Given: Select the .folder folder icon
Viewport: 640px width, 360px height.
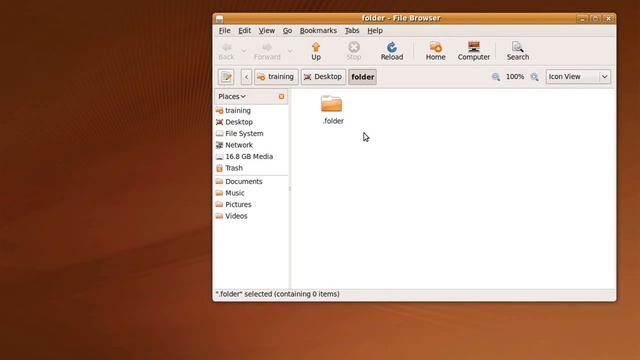Looking at the screenshot, I should tap(331, 104).
